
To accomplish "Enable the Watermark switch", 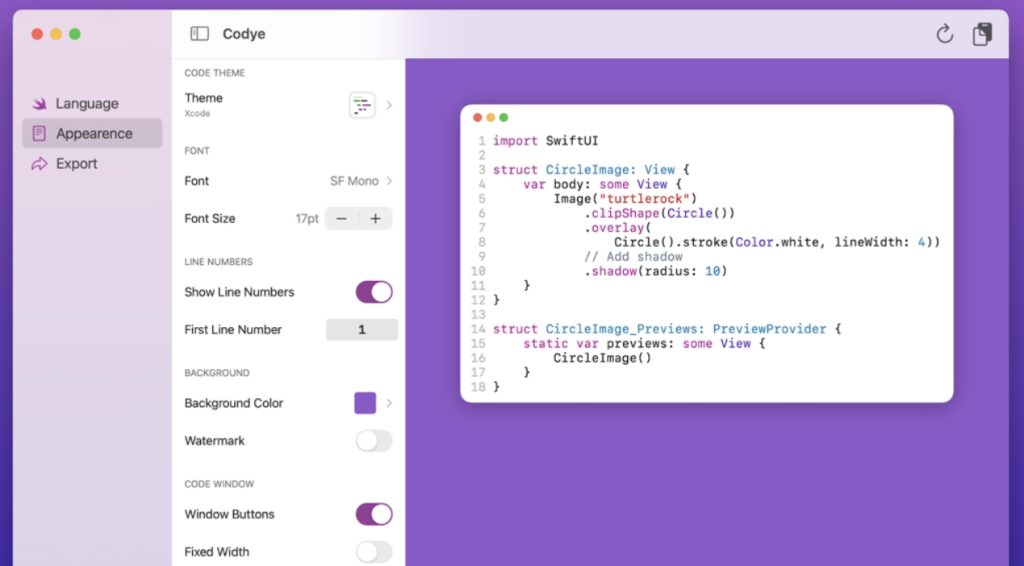I will tap(374, 441).
